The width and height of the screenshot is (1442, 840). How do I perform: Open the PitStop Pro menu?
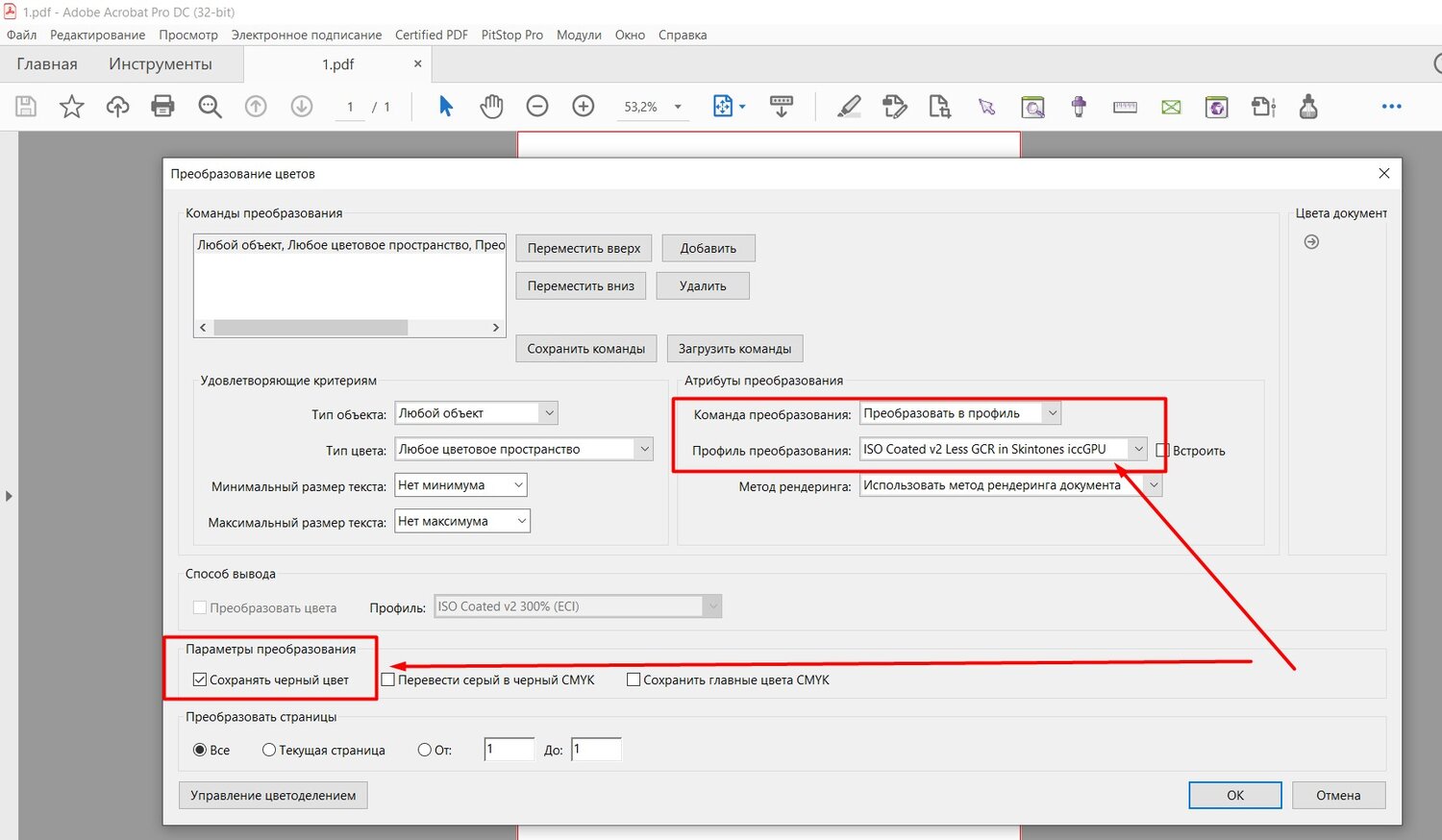click(511, 35)
